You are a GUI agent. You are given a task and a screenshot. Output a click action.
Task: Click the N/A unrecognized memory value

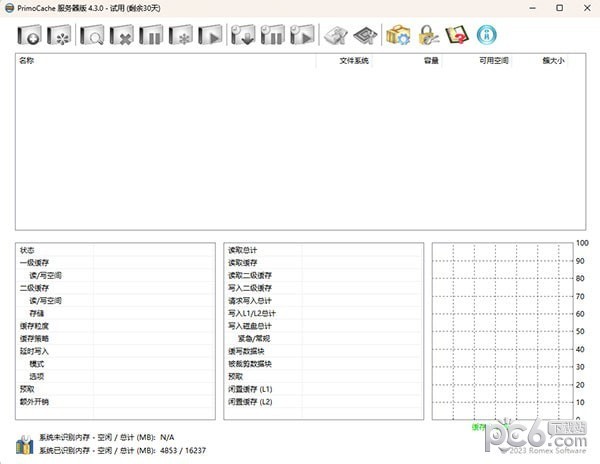pyautogui.click(x=167, y=437)
